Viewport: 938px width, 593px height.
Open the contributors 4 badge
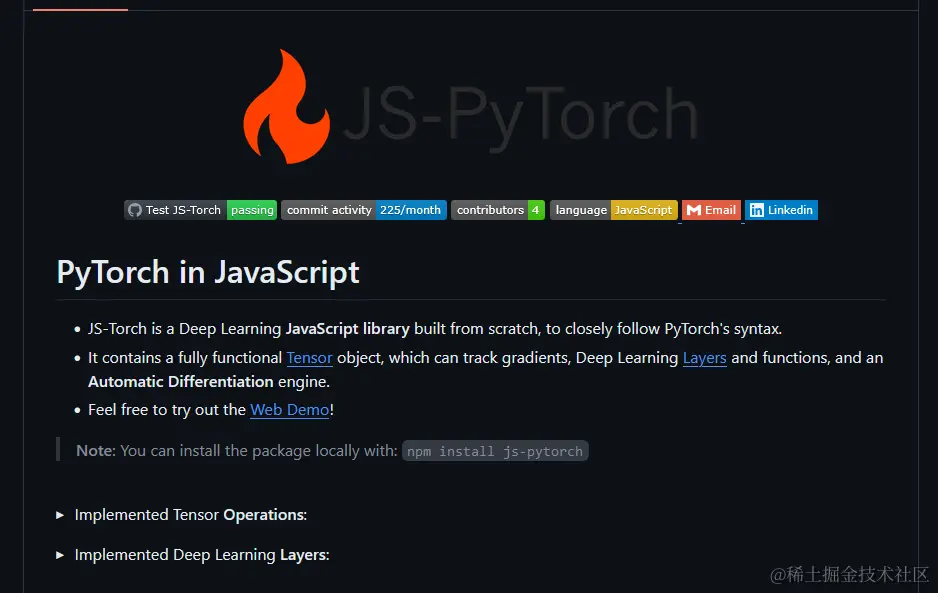tap(498, 210)
